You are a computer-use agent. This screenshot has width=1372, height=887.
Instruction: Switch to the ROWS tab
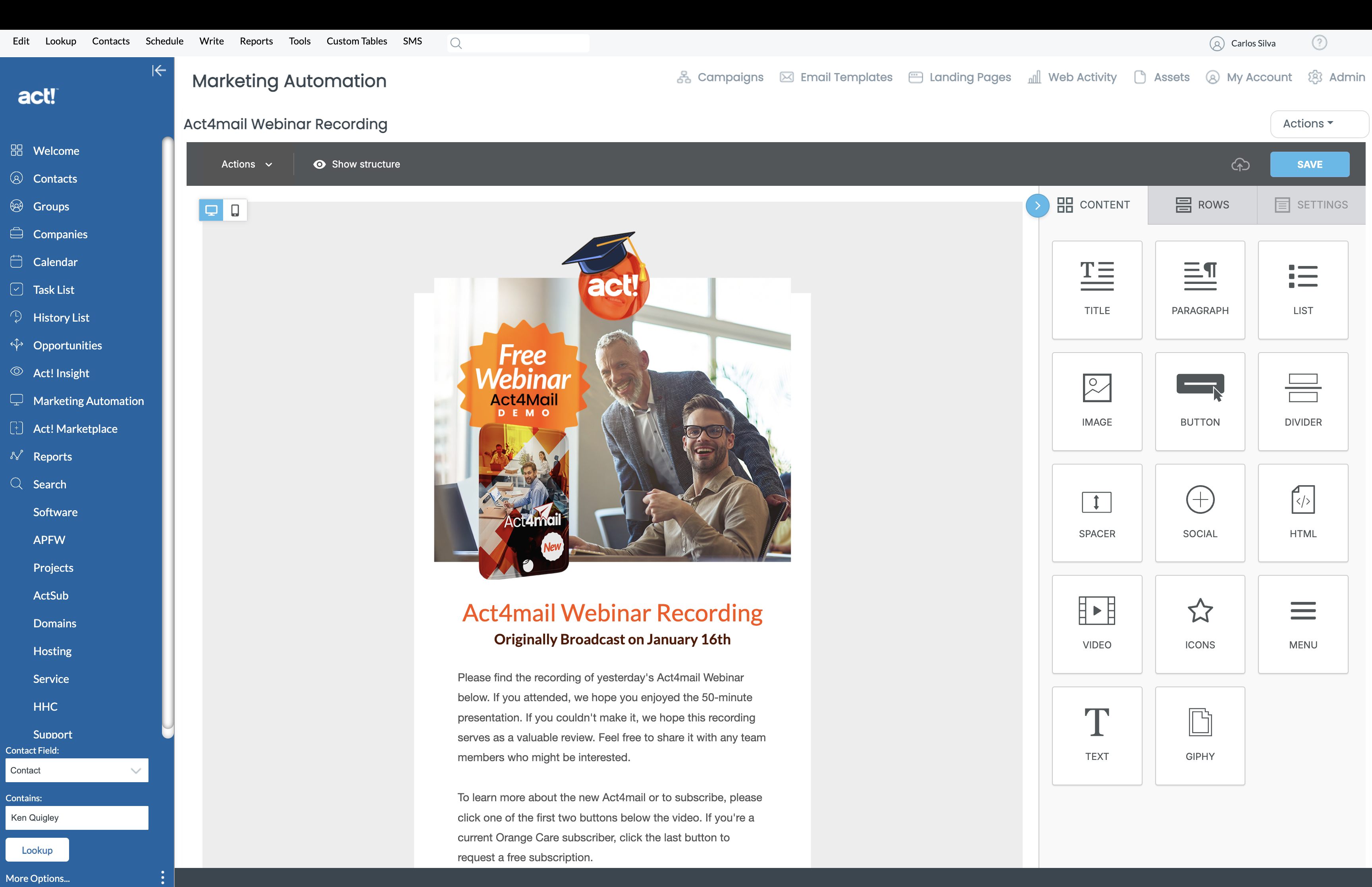pyautogui.click(x=1202, y=205)
